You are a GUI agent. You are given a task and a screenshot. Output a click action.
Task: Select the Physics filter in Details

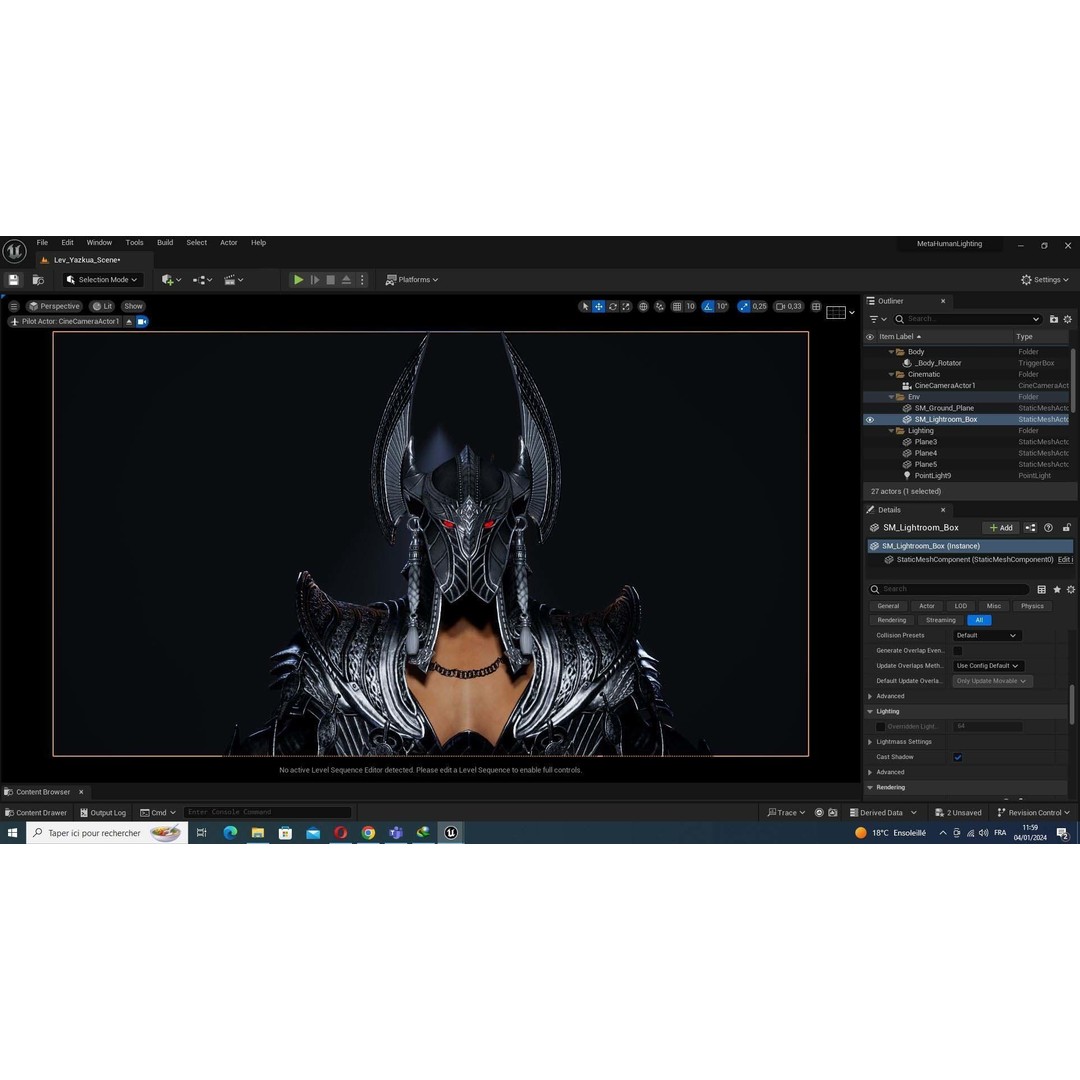[x=1032, y=606]
